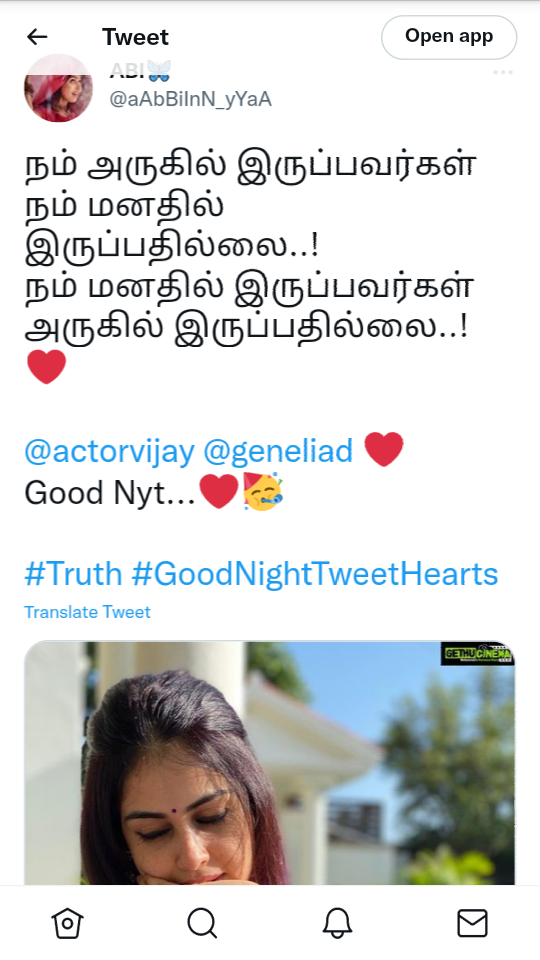Open the Search magnifier icon
This screenshot has width=540, height=960.
click(203, 923)
